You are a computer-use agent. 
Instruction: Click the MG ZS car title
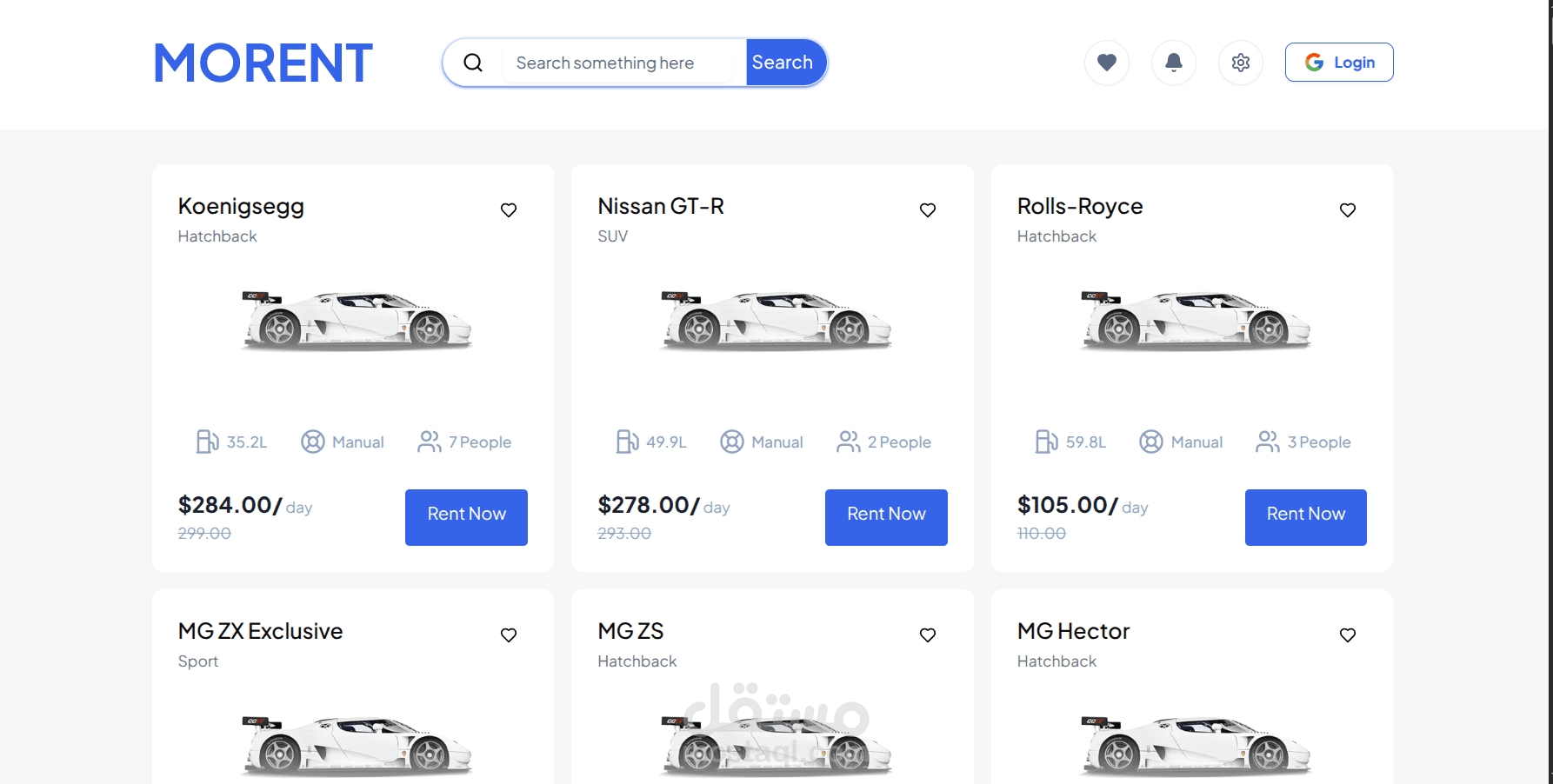click(630, 632)
